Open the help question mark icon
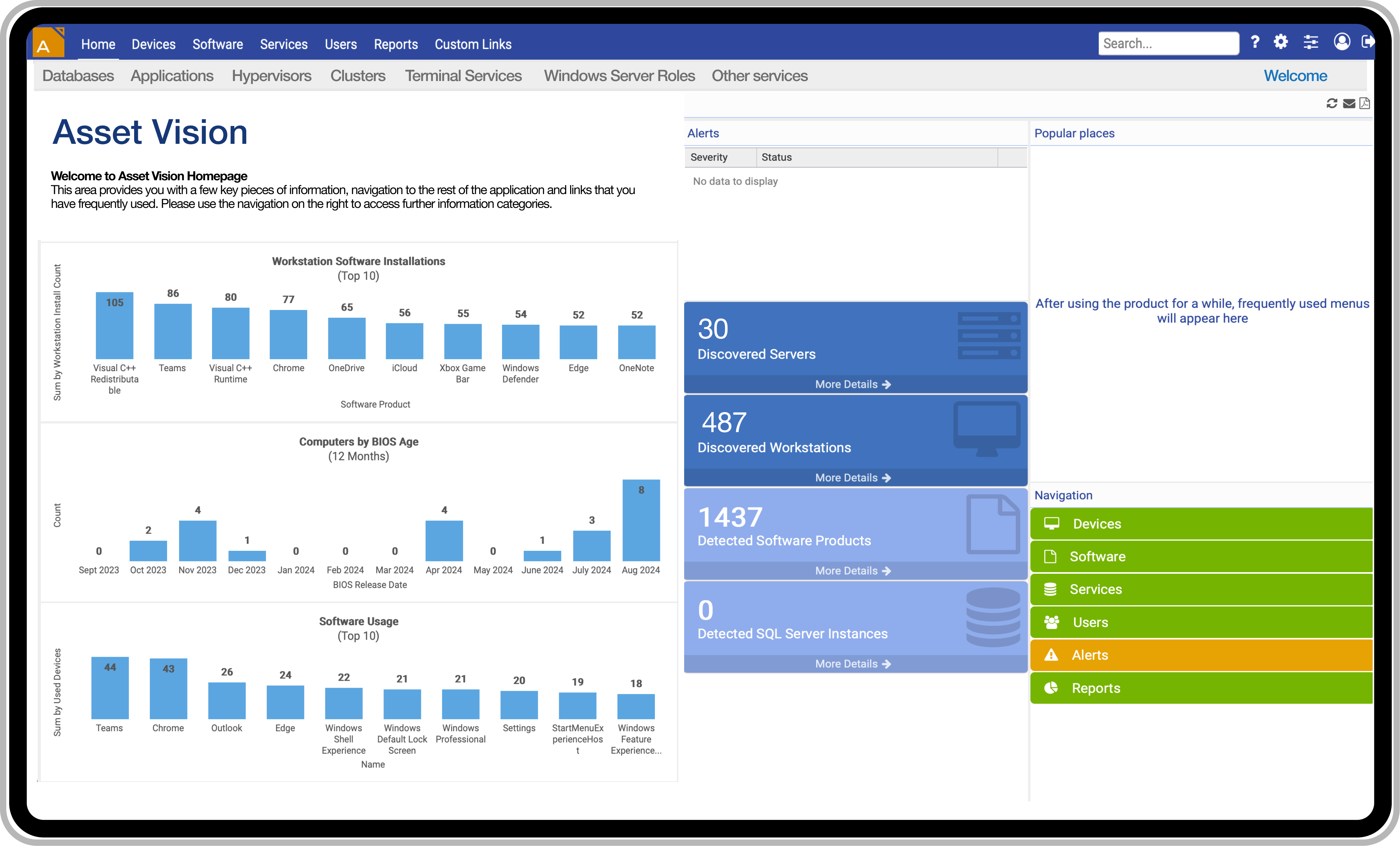 pyautogui.click(x=1255, y=42)
